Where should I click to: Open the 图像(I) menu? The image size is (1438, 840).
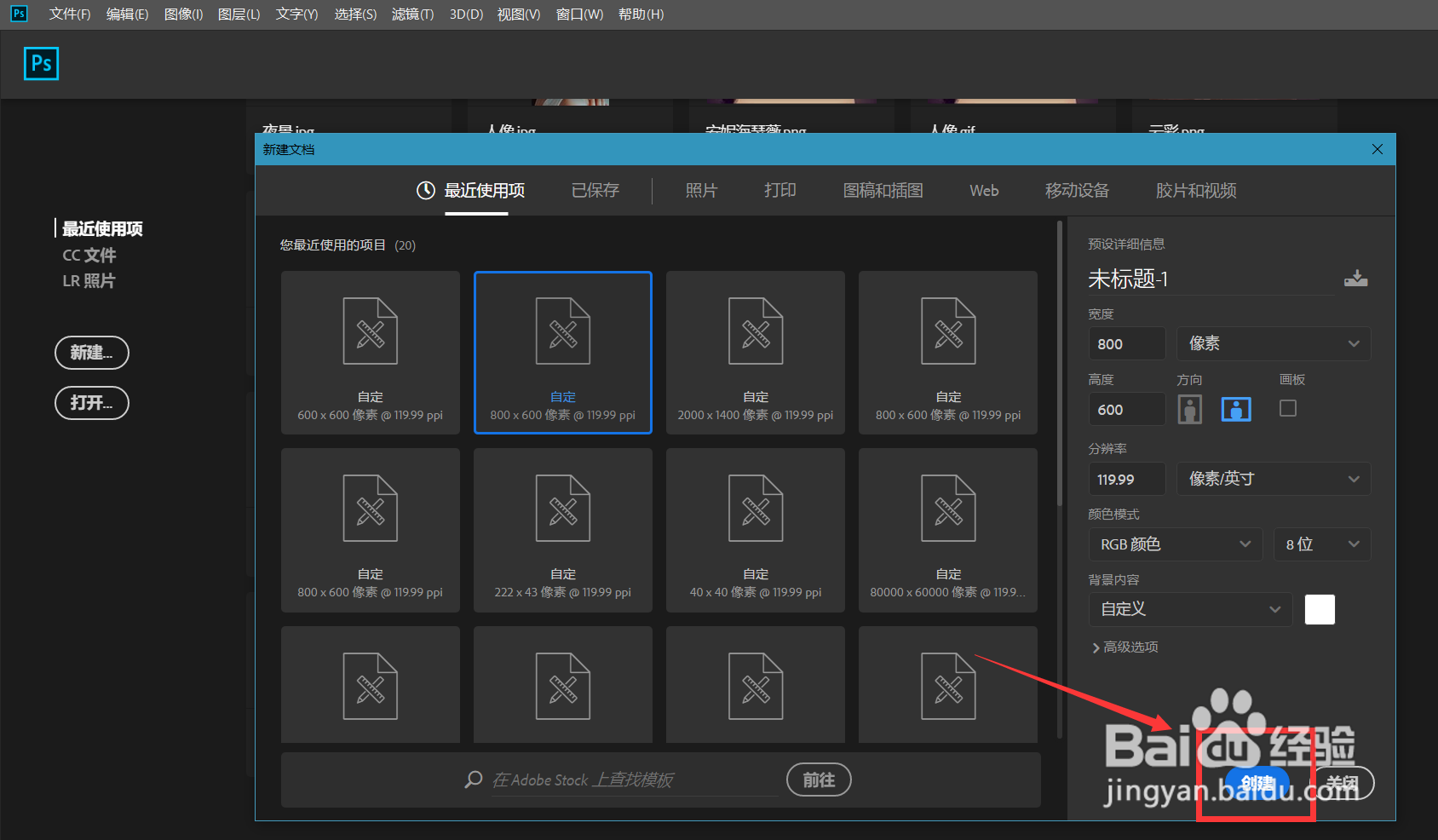(183, 14)
